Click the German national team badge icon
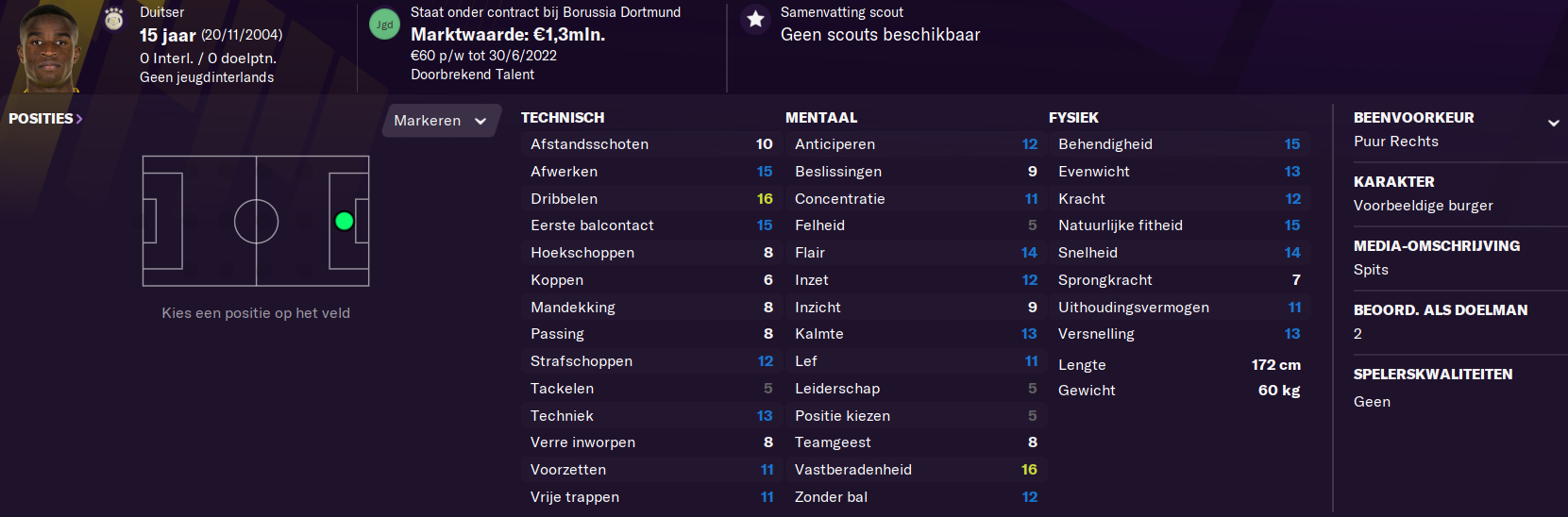 point(114,19)
